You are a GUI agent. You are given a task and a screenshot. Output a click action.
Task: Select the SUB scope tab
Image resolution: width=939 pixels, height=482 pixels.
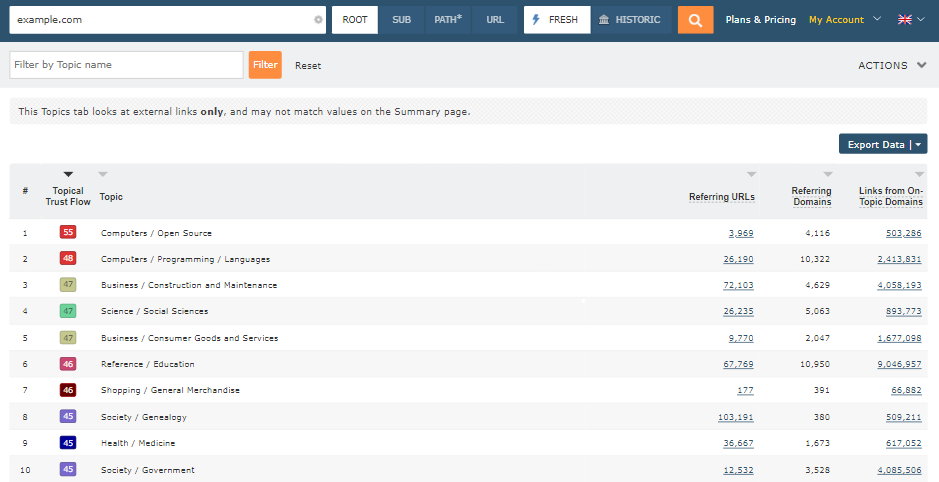(401, 19)
